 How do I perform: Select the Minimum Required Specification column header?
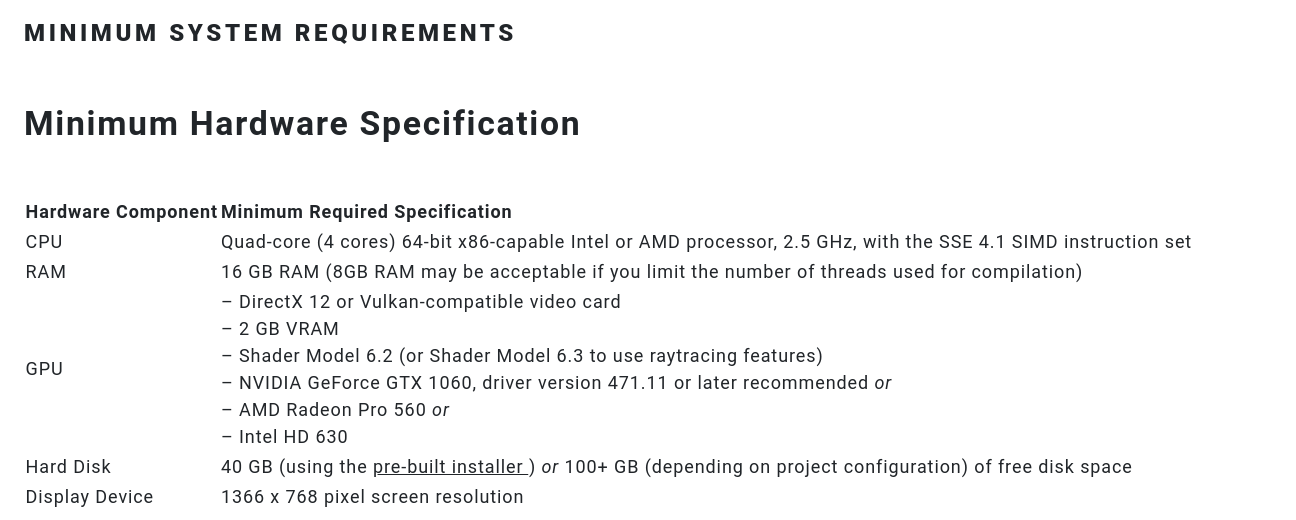pyautogui.click(x=366, y=212)
